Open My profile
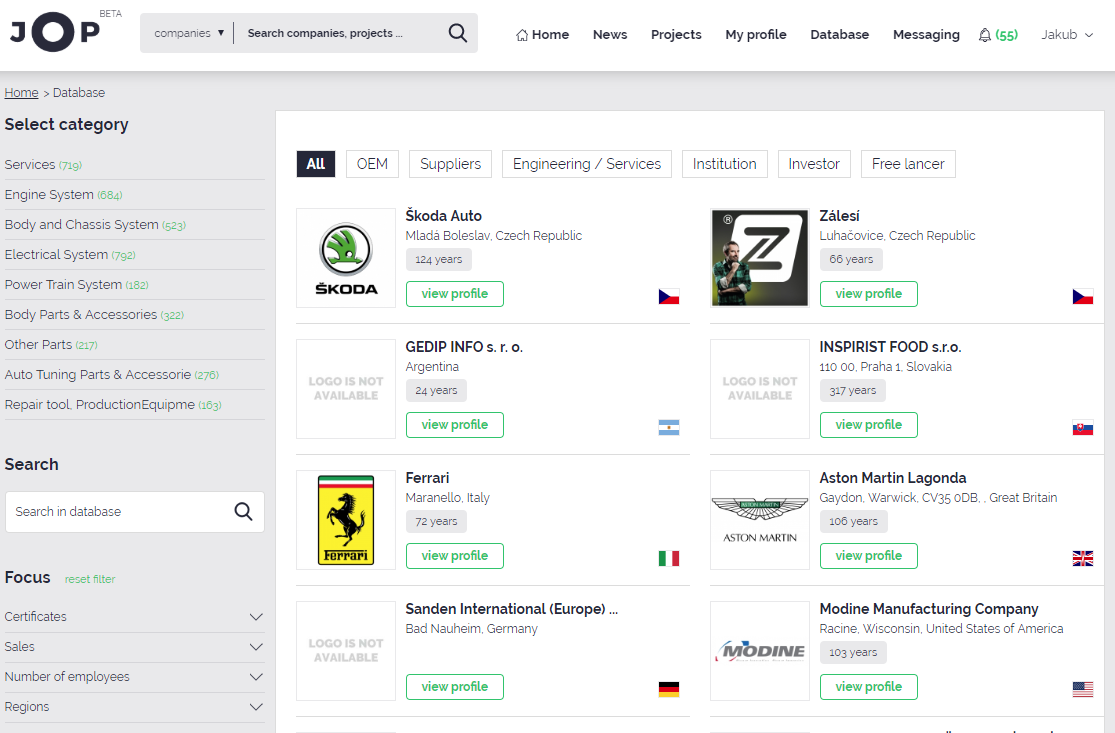Screen dimensions: 1115x733 pyautogui.click(x=756, y=35)
